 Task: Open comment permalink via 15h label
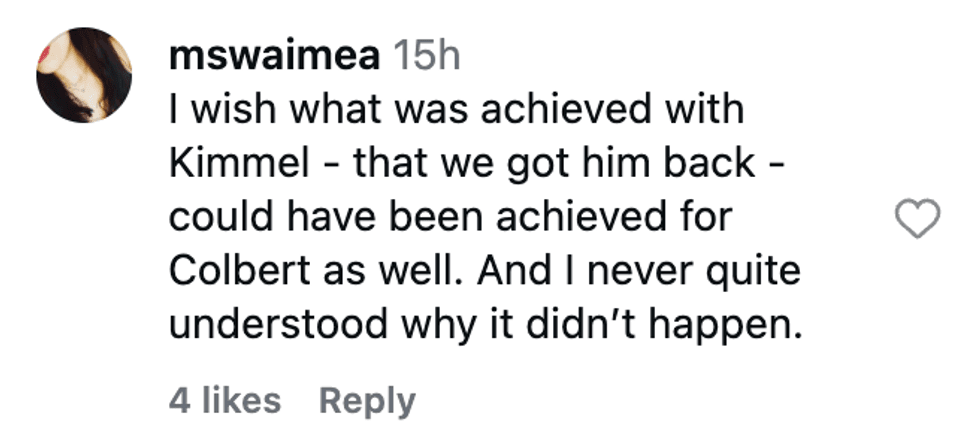pos(427,57)
